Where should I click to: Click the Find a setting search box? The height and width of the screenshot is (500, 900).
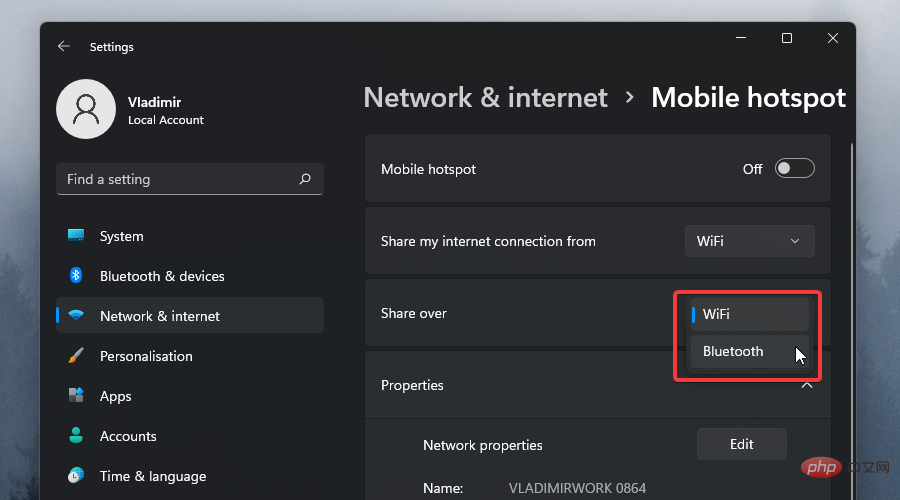point(180,179)
